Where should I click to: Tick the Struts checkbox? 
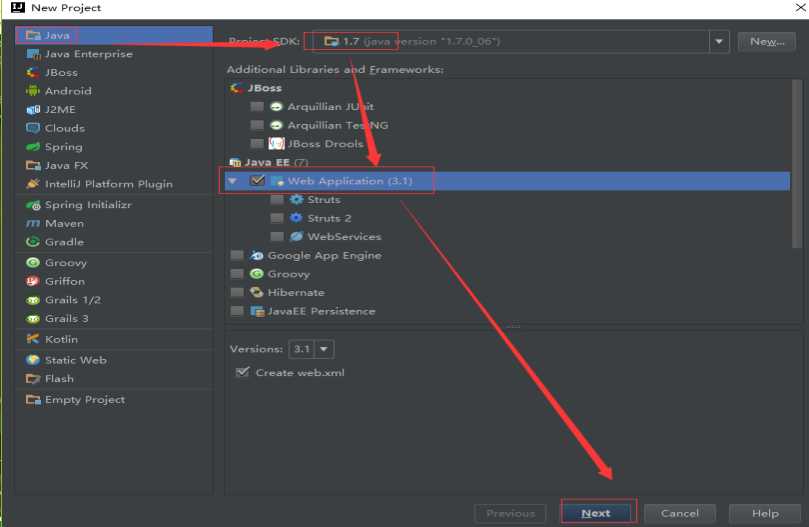coord(277,199)
